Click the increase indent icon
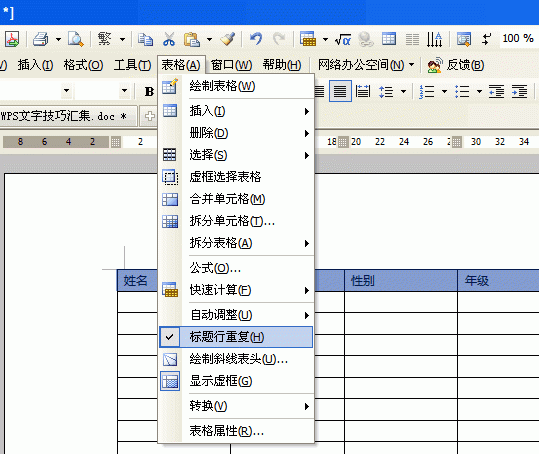 pyautogui.click(x=519, y=92)
